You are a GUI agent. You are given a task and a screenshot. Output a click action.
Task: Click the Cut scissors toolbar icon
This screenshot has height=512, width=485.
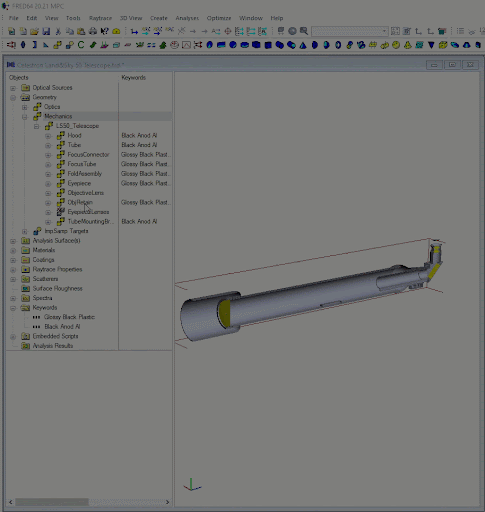click(x=58, y=31)
